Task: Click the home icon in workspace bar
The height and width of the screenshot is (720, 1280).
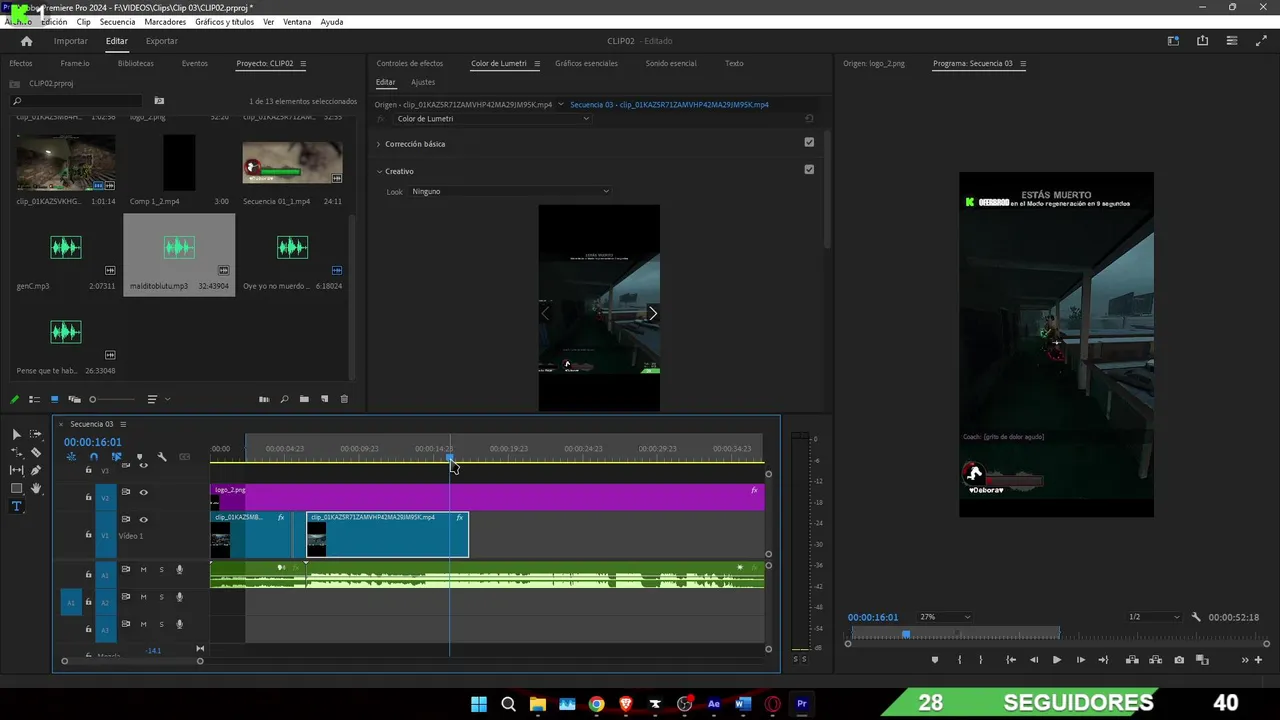Action: pos(27,41)
